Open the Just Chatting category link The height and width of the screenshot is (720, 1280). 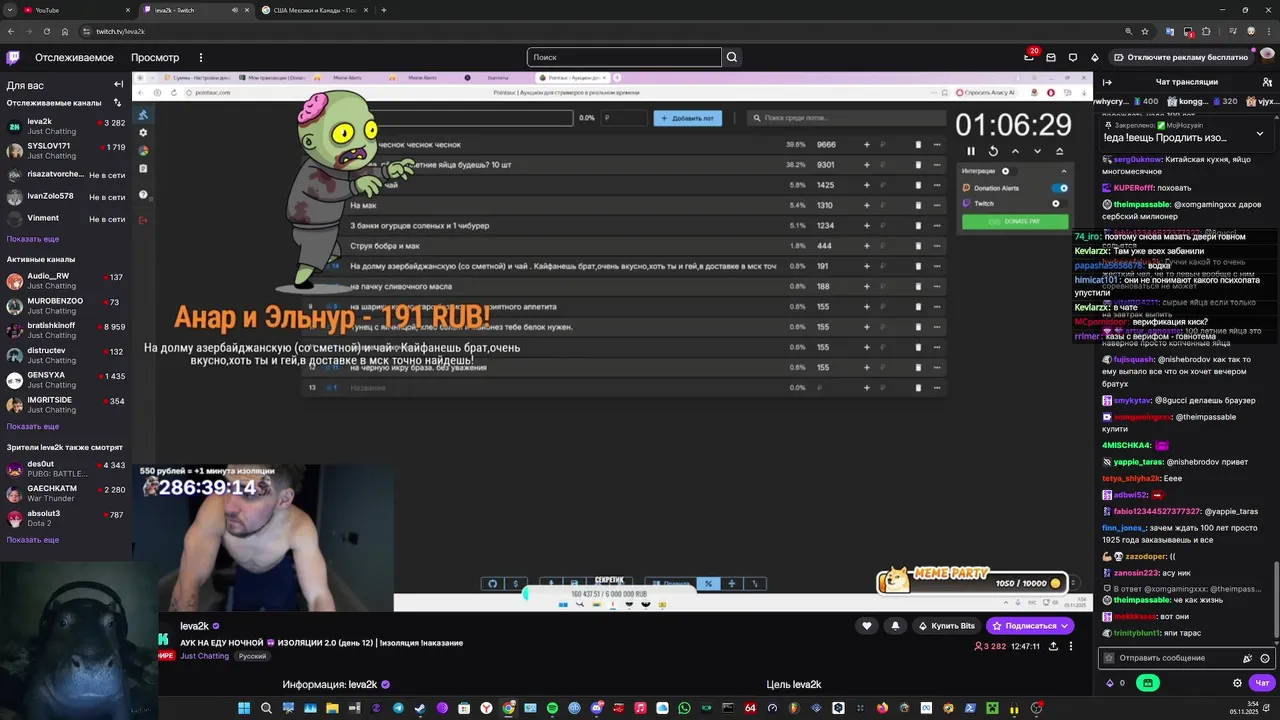(x=205, y=656)
